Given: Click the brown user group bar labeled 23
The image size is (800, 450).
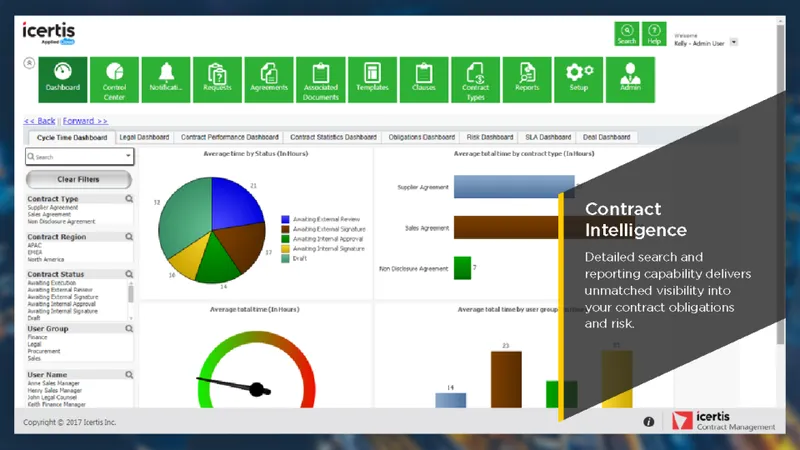Looking at the screenshot, I should click(506, 379).
